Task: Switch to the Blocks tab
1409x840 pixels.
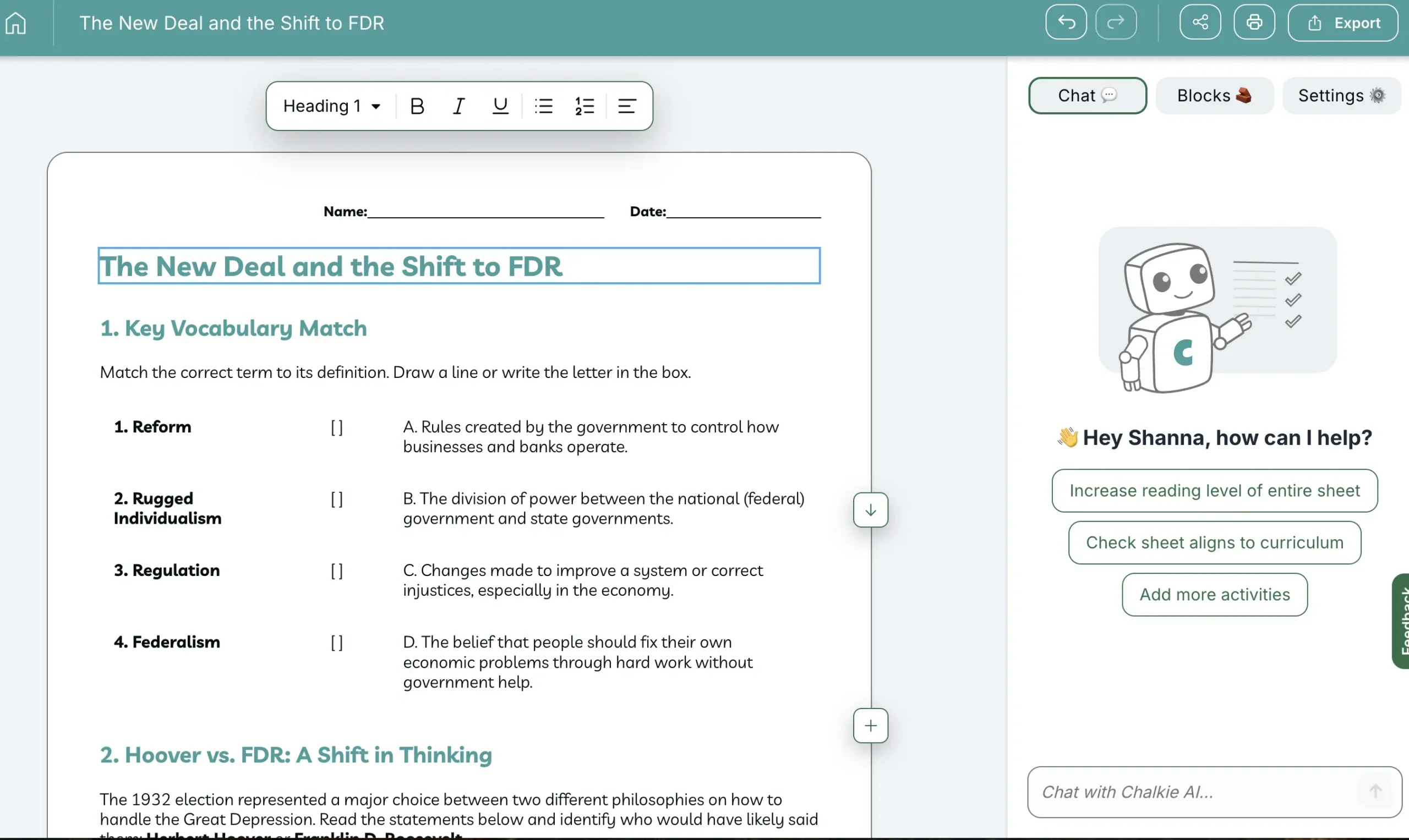Action: point(1214,96)
